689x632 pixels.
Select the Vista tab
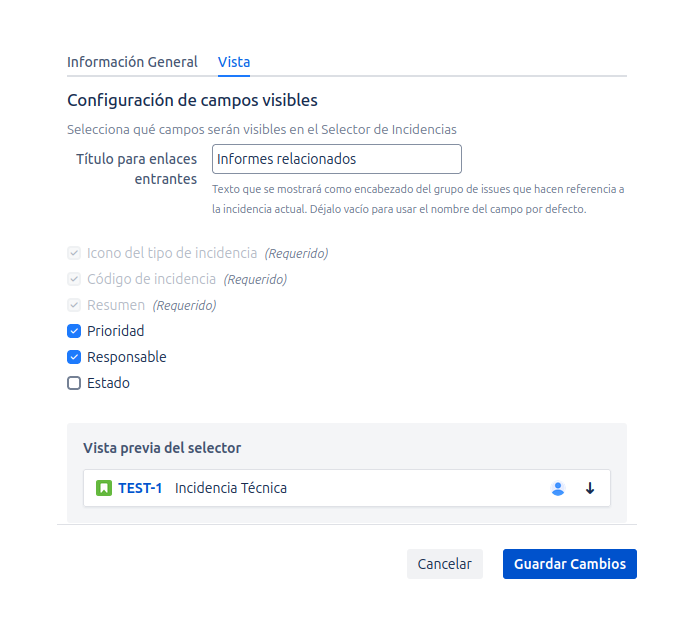(x=234, y=62)
